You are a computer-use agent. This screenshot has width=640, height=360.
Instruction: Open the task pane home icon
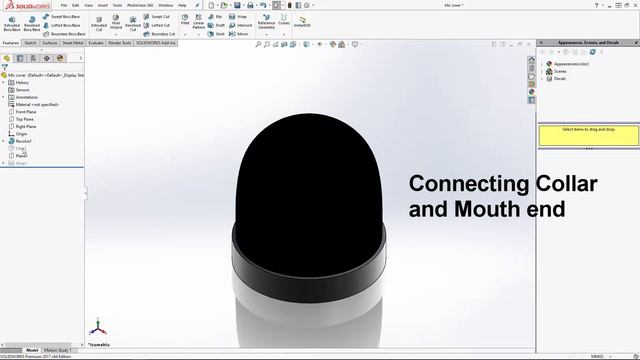[531, 60]
